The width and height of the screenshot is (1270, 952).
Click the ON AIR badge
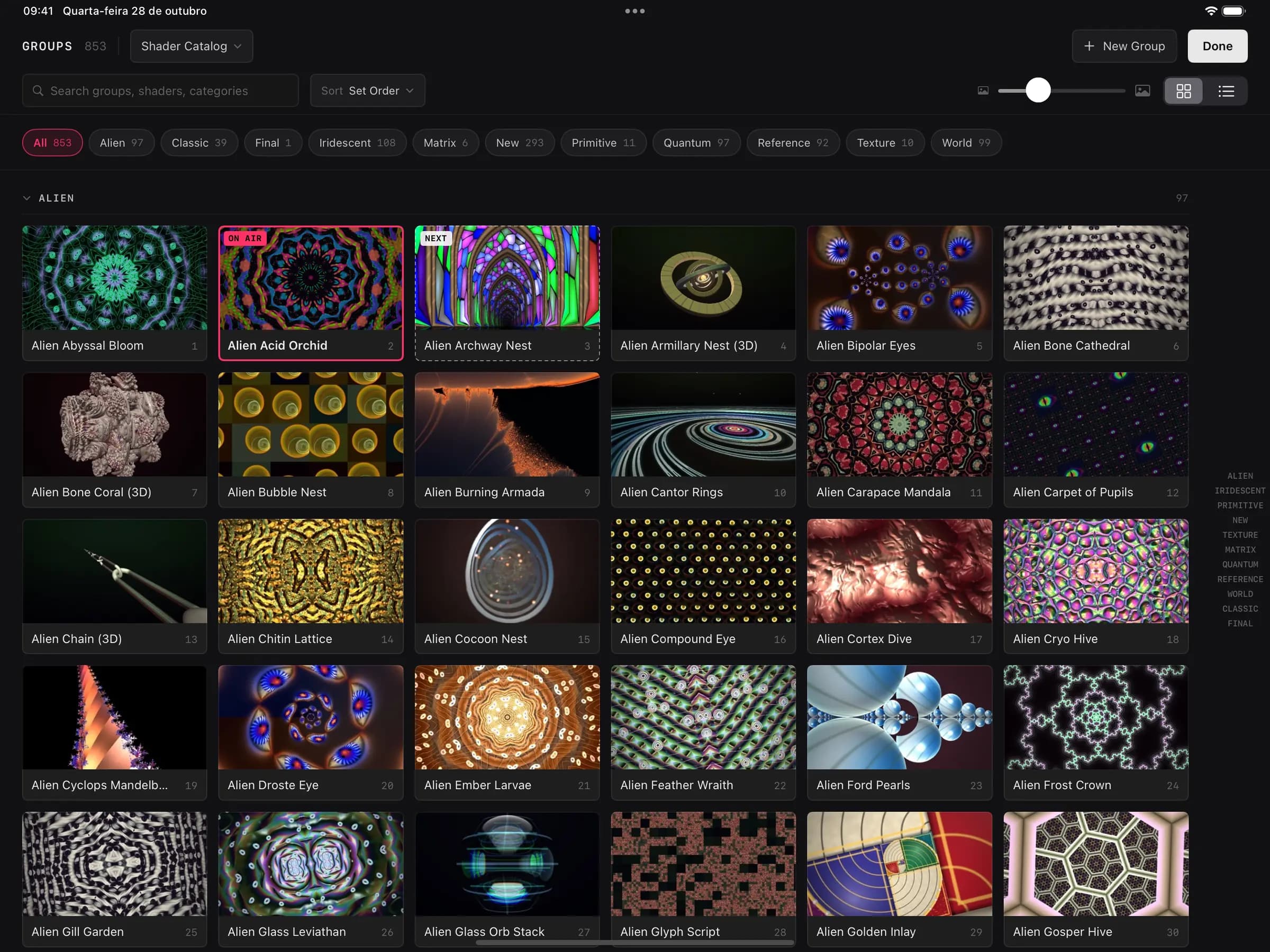[244, 238]
